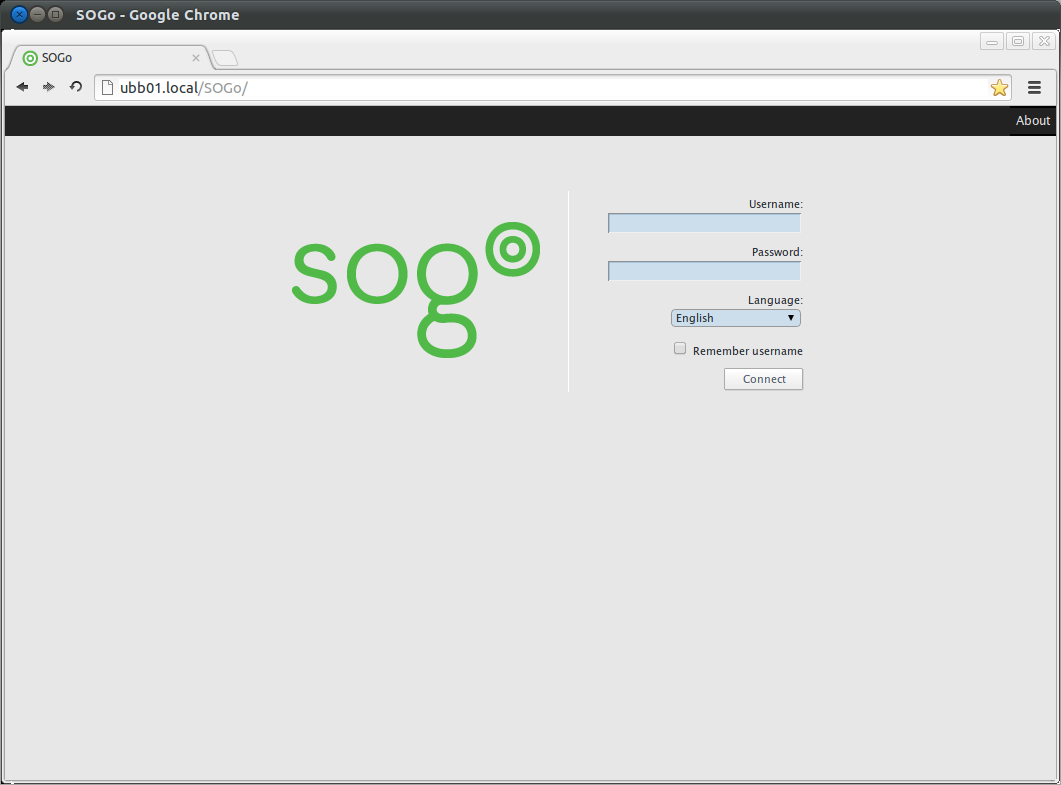Expand the Language dropdown set to English

(x=736, y=318)
